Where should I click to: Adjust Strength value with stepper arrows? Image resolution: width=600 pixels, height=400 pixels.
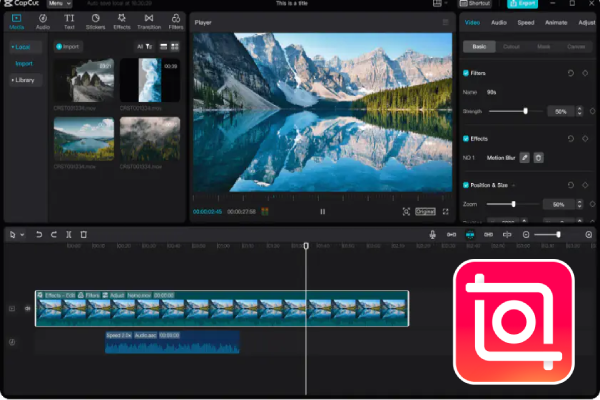coord(579,111)
